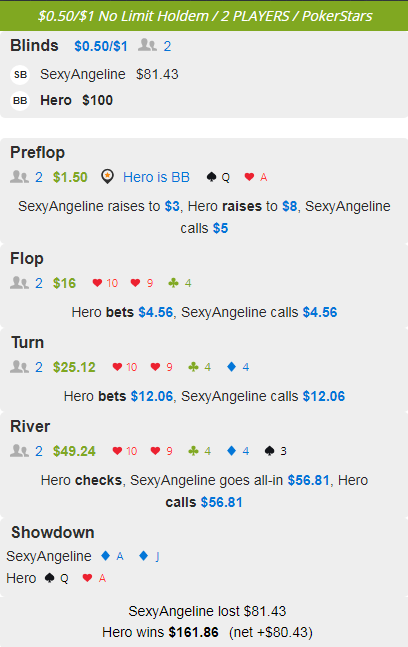Click the players icon in the Flop row
Viewport: 408px width, 647px height.
click(x=19, y=283)
